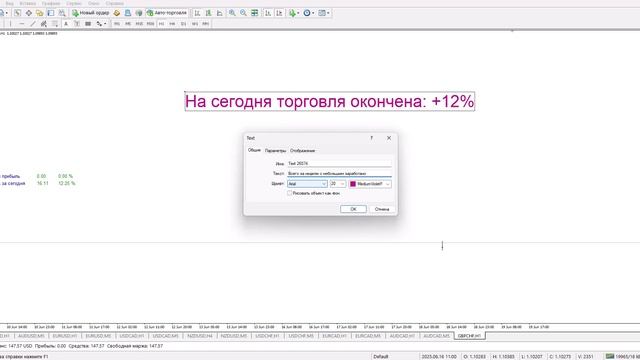640x360 pixels.
Task: Switch chart to line chart icon
Action: [220, 13]
